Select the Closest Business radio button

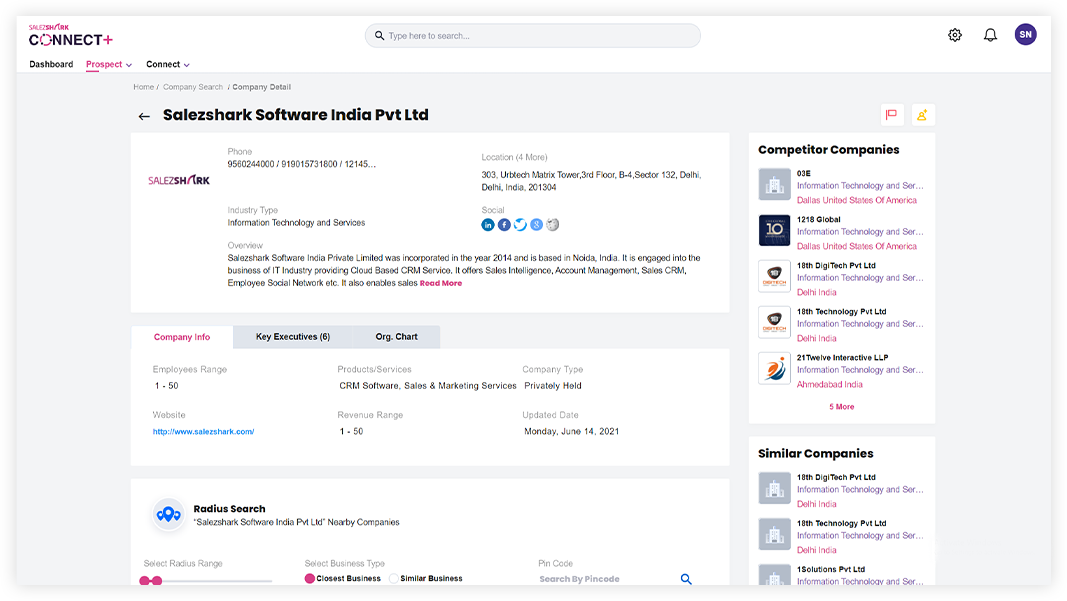point(310,579)
